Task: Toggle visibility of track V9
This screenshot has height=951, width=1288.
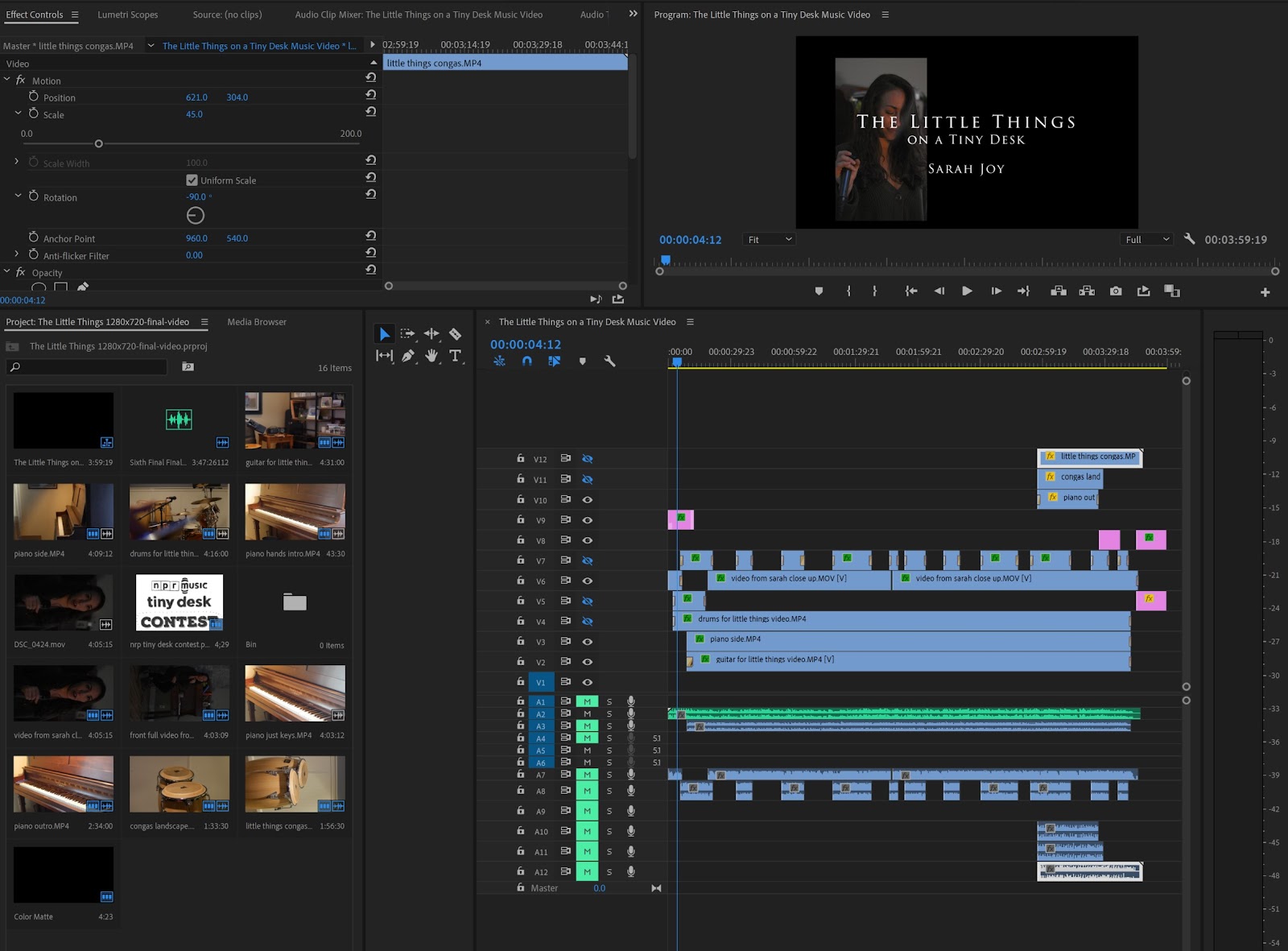Action: (588, 520)
